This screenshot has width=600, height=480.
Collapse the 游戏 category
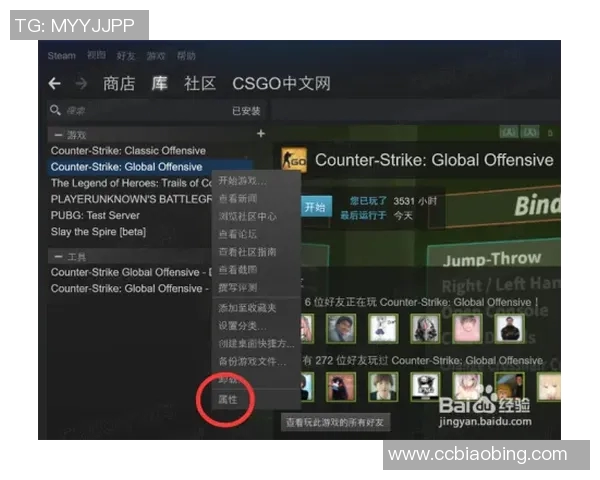pos(59,135)
